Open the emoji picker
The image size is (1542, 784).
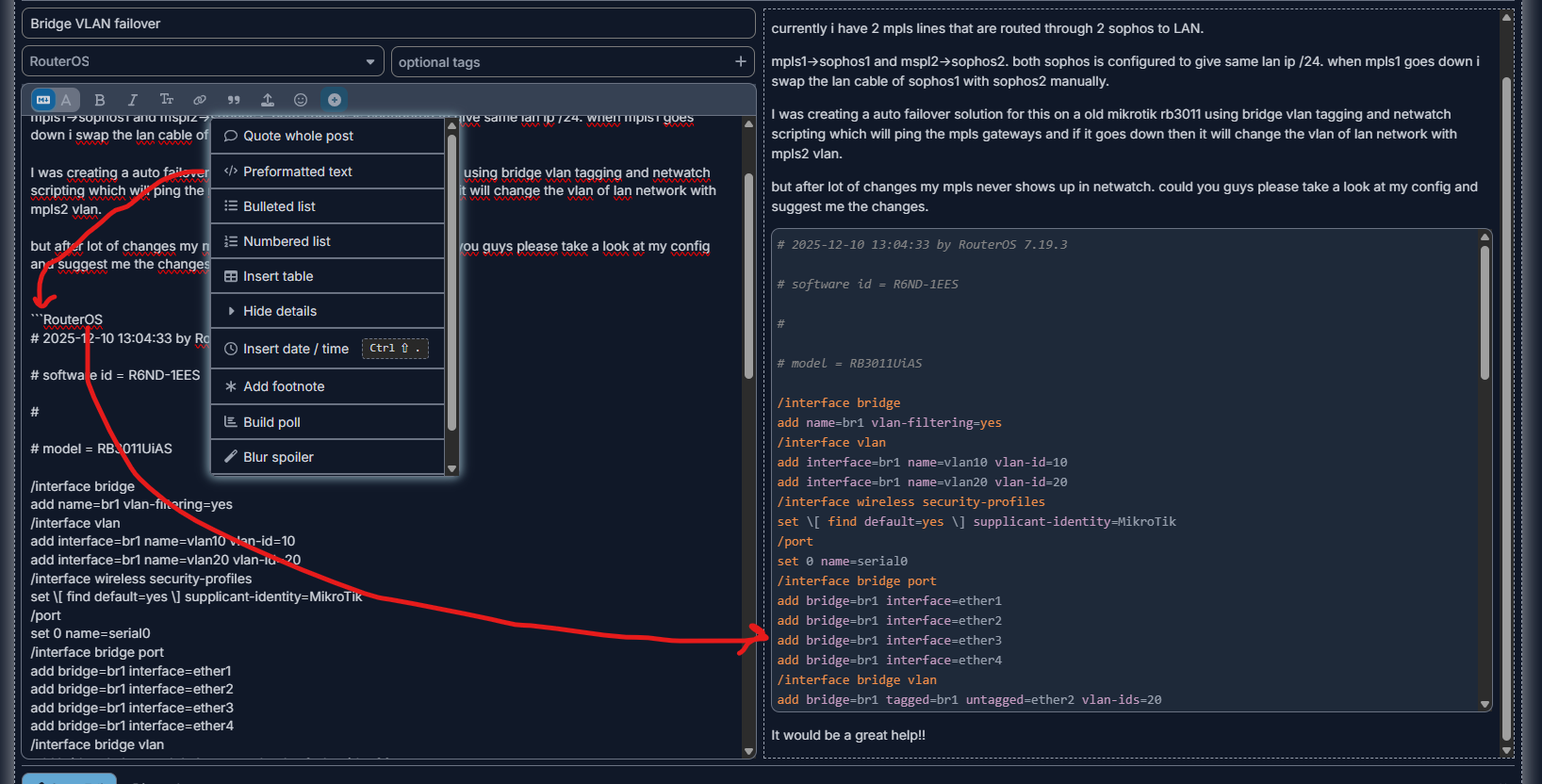[301, 100]
